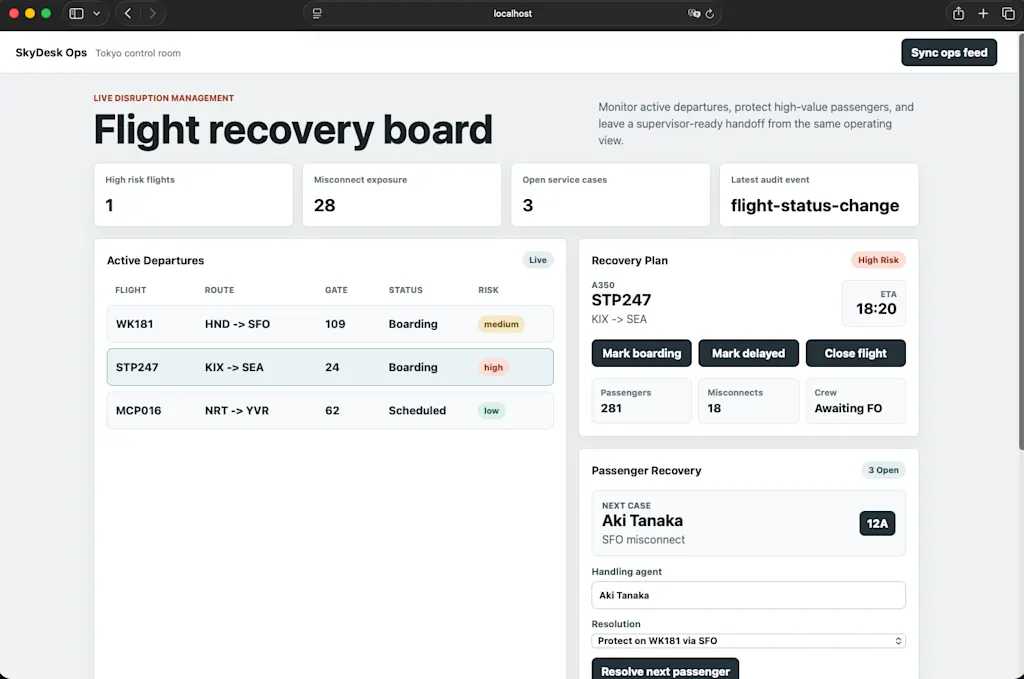
Task: Click the high risk badge for STP247
Action: [x=493, y=367]
